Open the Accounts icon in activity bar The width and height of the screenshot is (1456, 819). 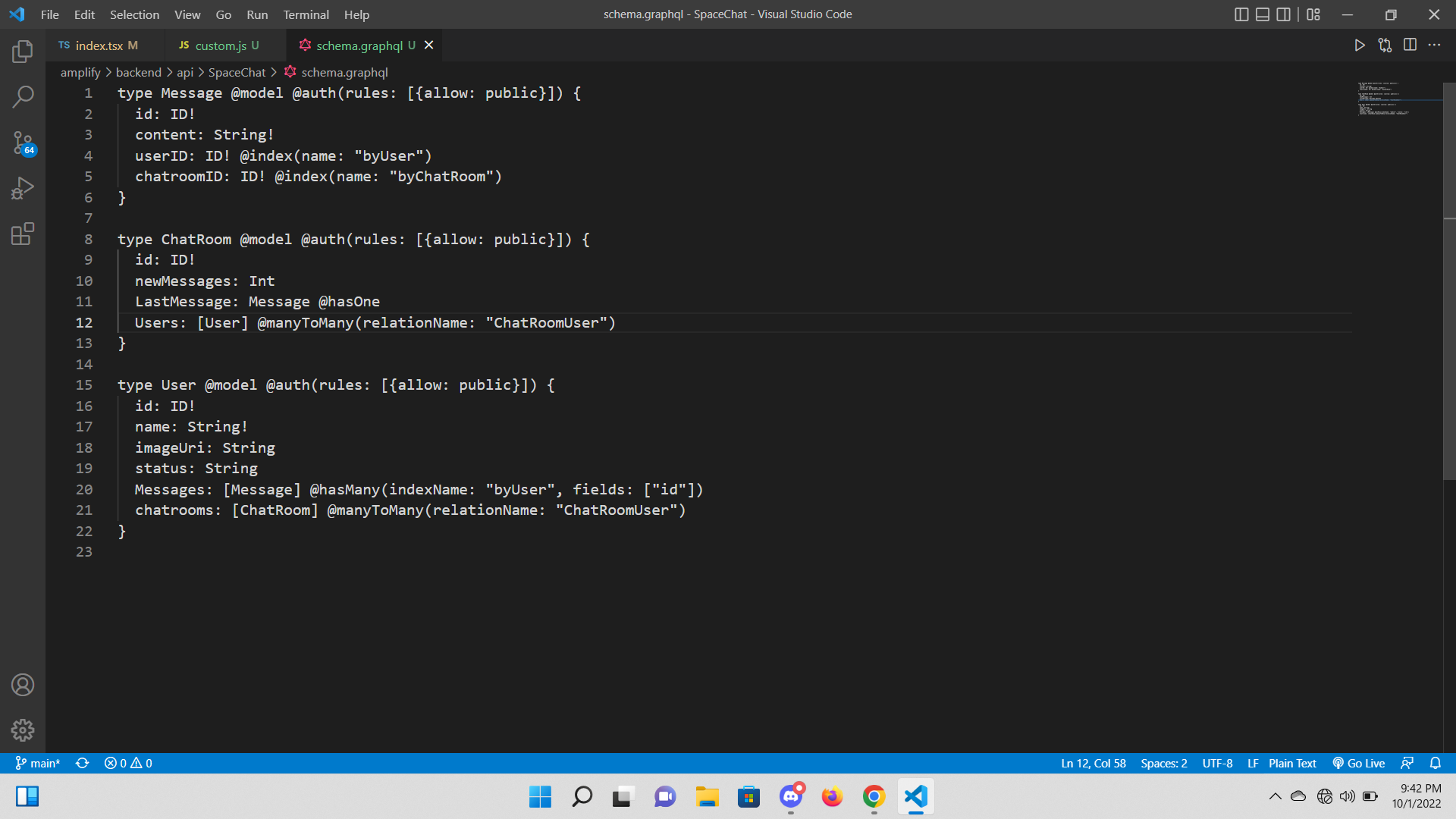coord(22,684)
